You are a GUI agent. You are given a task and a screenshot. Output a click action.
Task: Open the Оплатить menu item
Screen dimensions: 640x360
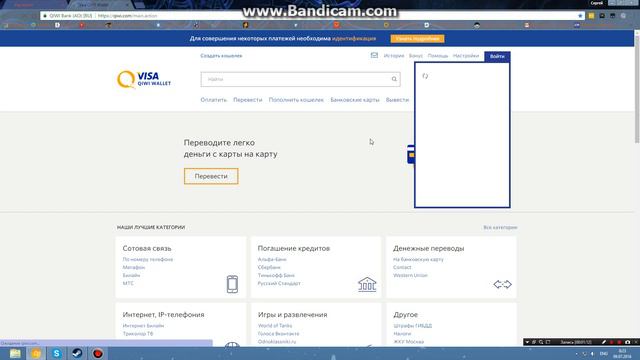213,100
